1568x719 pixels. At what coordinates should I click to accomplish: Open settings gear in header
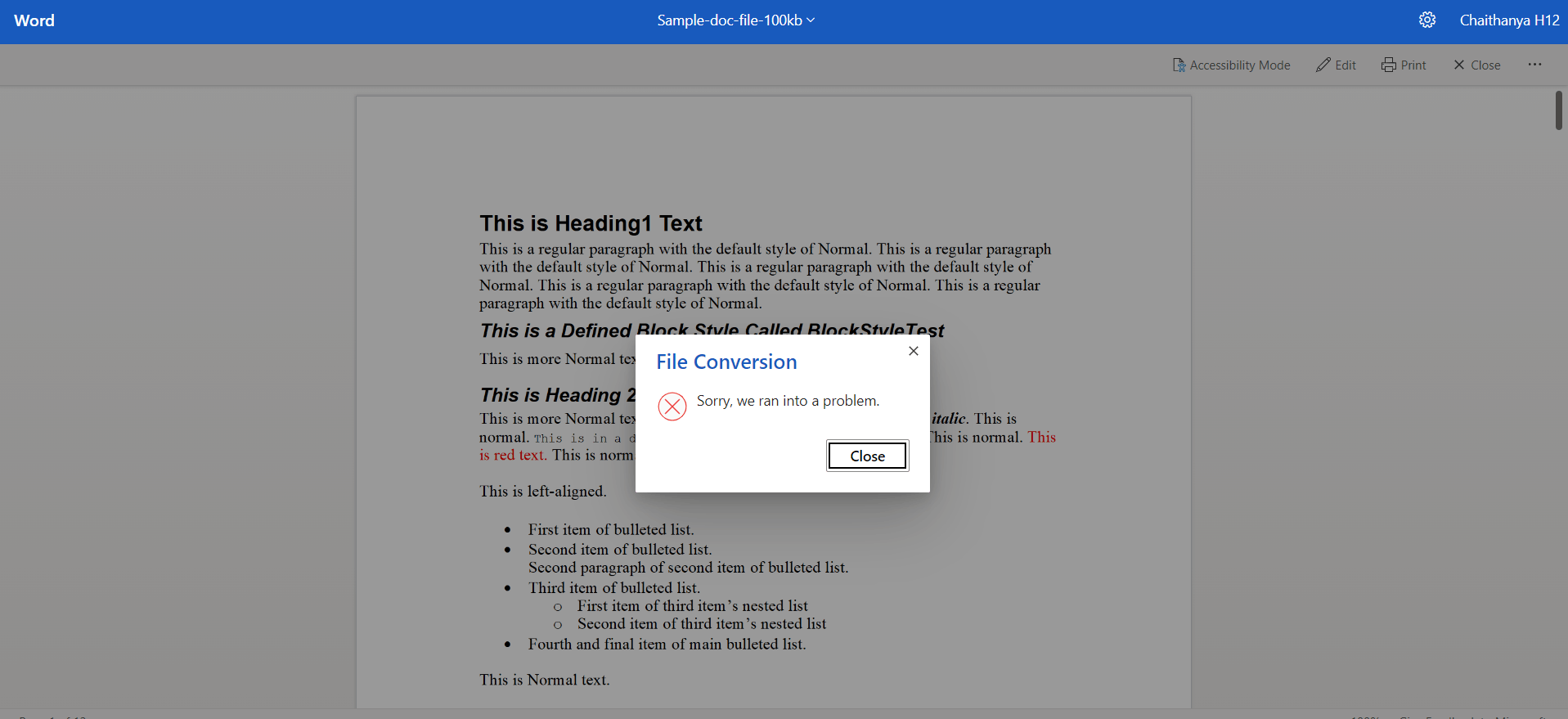[x=1427, y=20]
